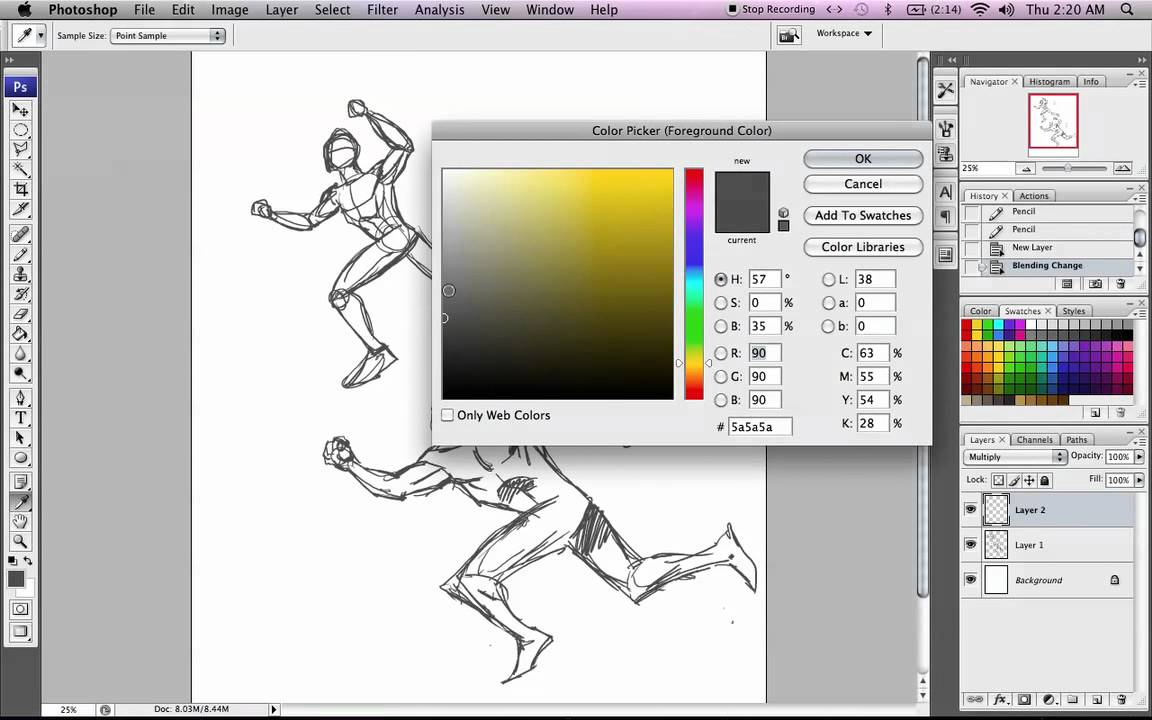Open Navigator panel options menu
1152x720 pixels.
(x=1141, y=84)
